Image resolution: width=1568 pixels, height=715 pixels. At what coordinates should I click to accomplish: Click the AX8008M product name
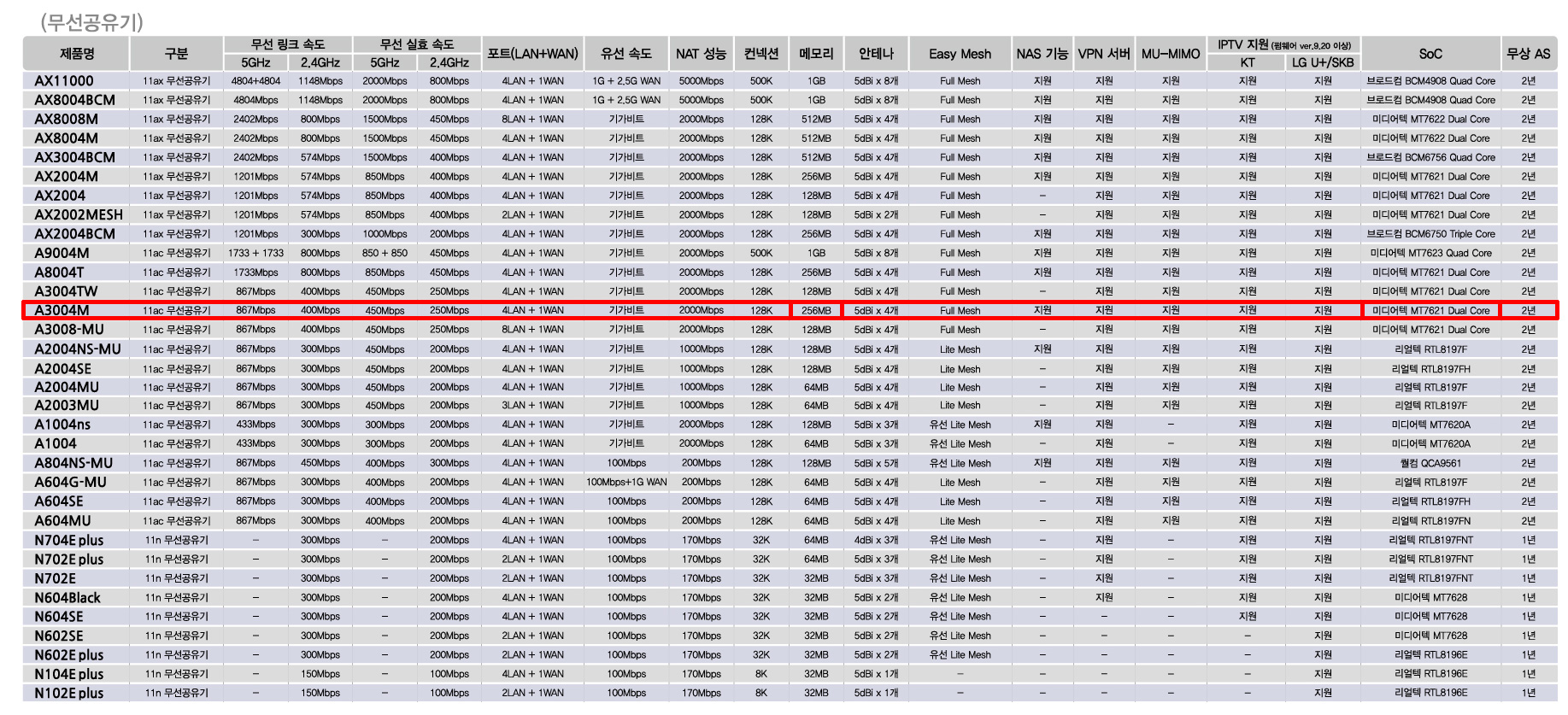(x=66, y=119)
